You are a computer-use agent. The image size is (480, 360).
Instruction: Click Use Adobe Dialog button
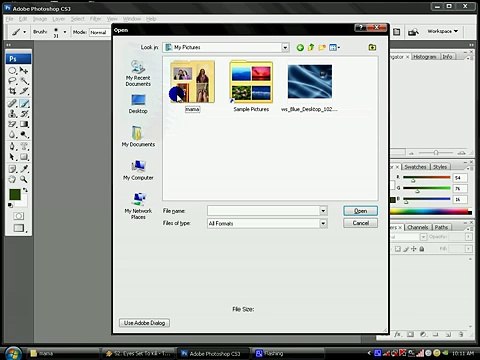pos(144,323)
